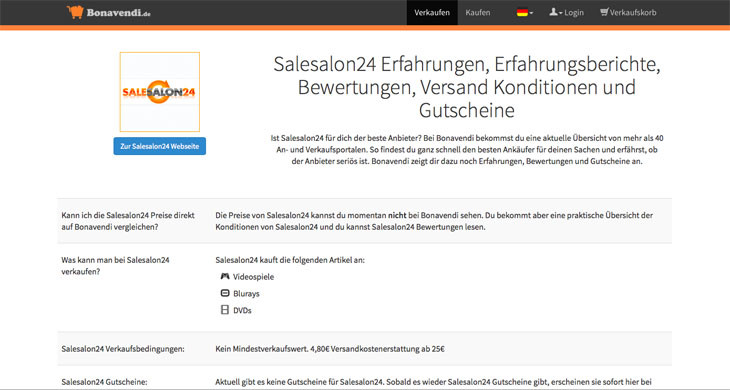This screenshot has height=390, width=730.
Task: Click 'Salesalon24 Gutscheine:' label
Action: pyautogui.click(x=104, y=382)
